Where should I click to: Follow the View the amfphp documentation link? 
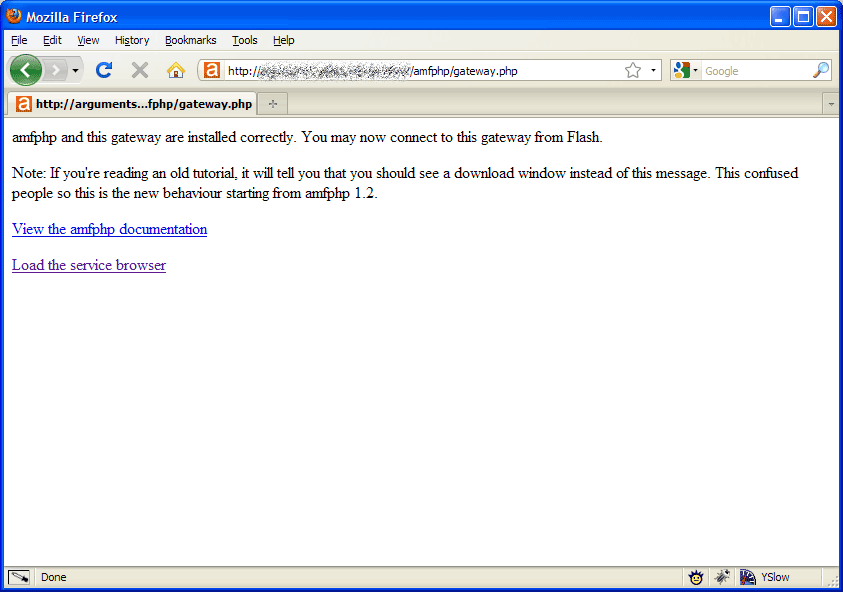(109, 229)
